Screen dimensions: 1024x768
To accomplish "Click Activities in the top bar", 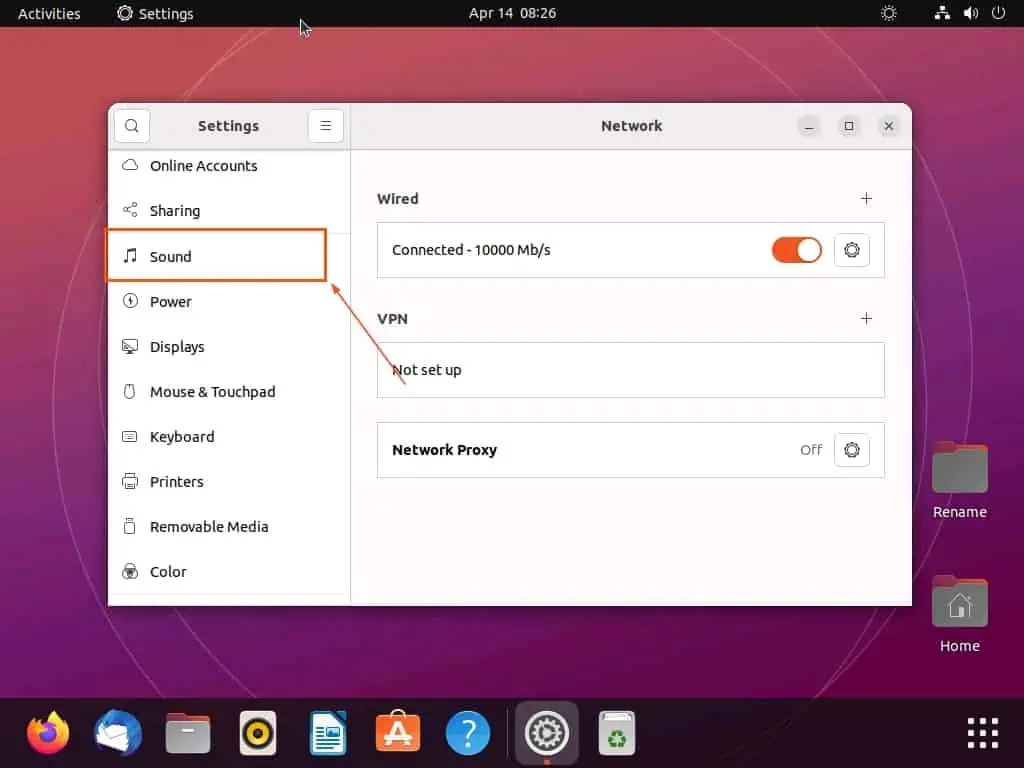I will 47,13.
